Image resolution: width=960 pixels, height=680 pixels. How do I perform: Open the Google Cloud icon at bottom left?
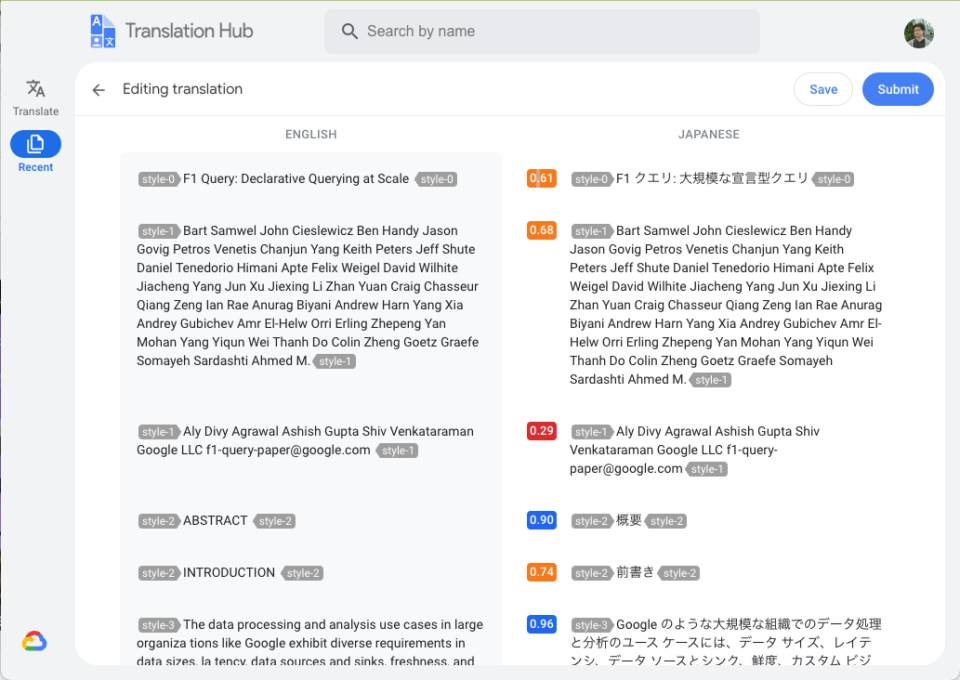click(36, 640)
